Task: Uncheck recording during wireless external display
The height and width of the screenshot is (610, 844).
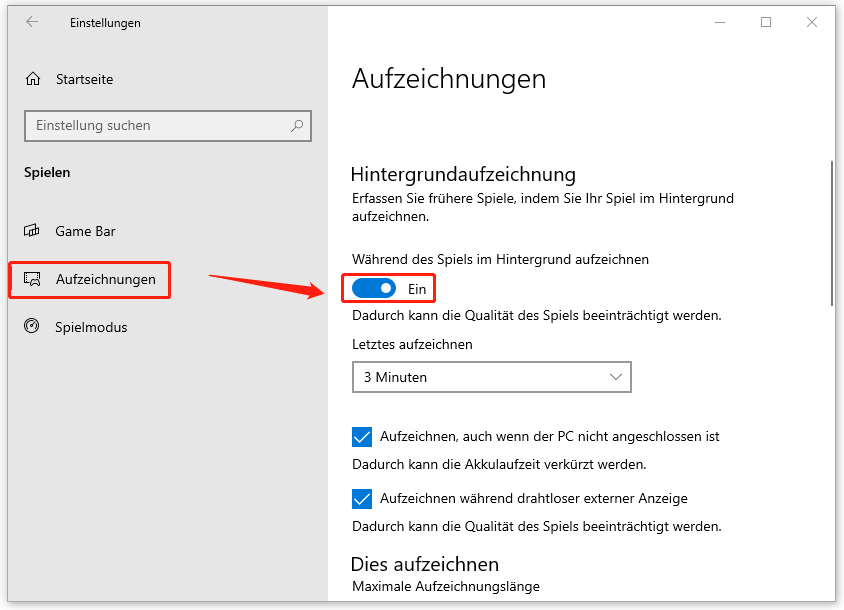Action: coord(362,499)
